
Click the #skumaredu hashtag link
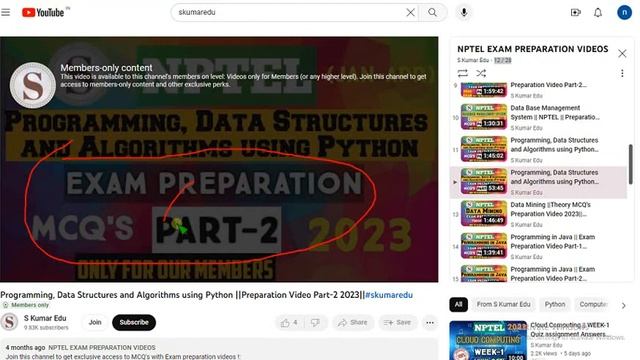(389, 295)
